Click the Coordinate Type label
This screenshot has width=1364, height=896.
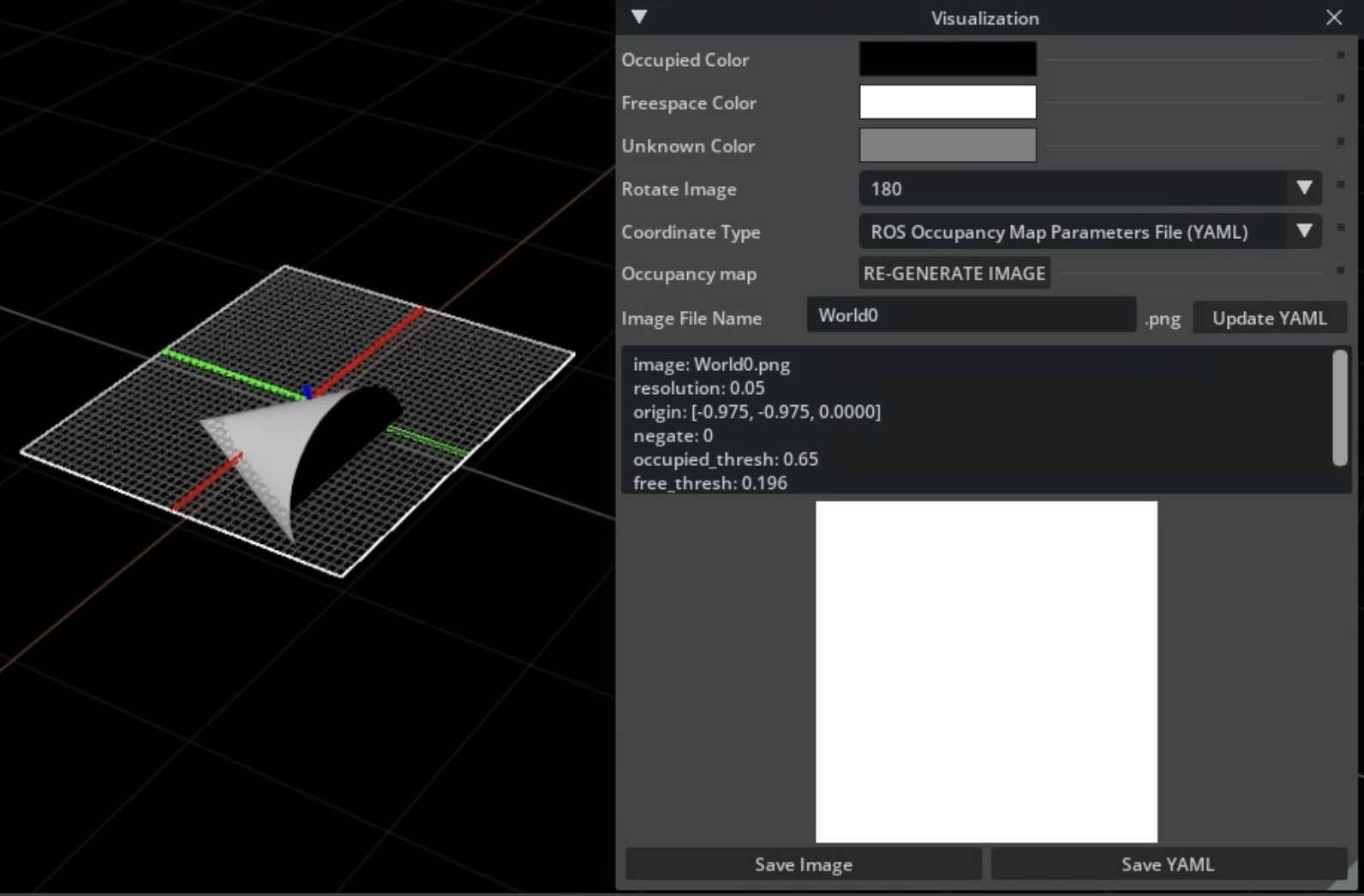tap(691, 232)
